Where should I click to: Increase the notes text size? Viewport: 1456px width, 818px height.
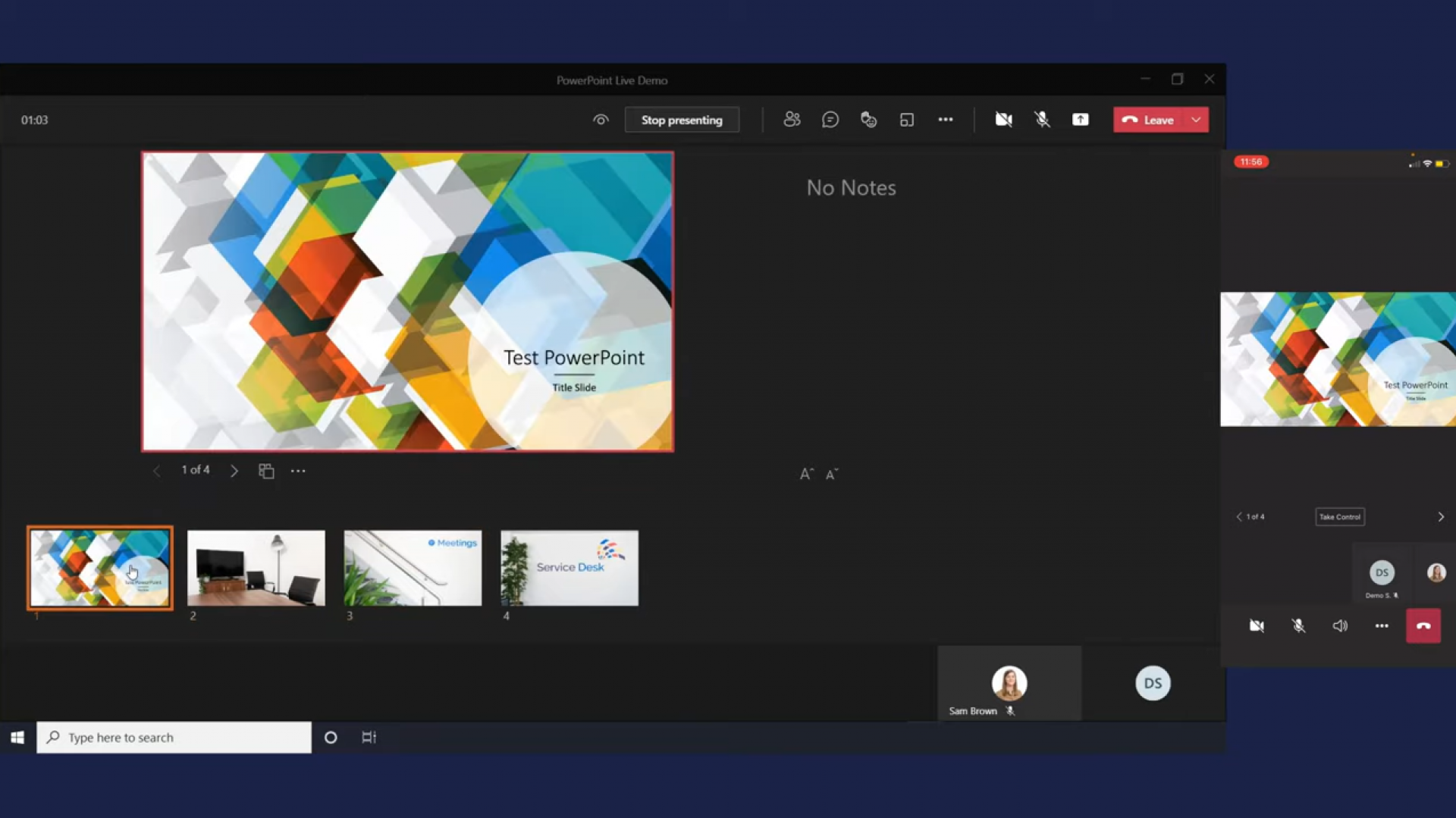click(805, 473)
